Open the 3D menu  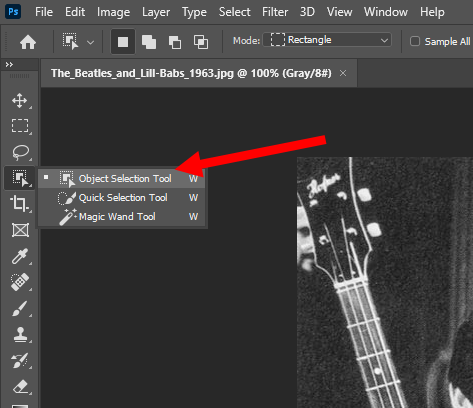pos(307,12)
